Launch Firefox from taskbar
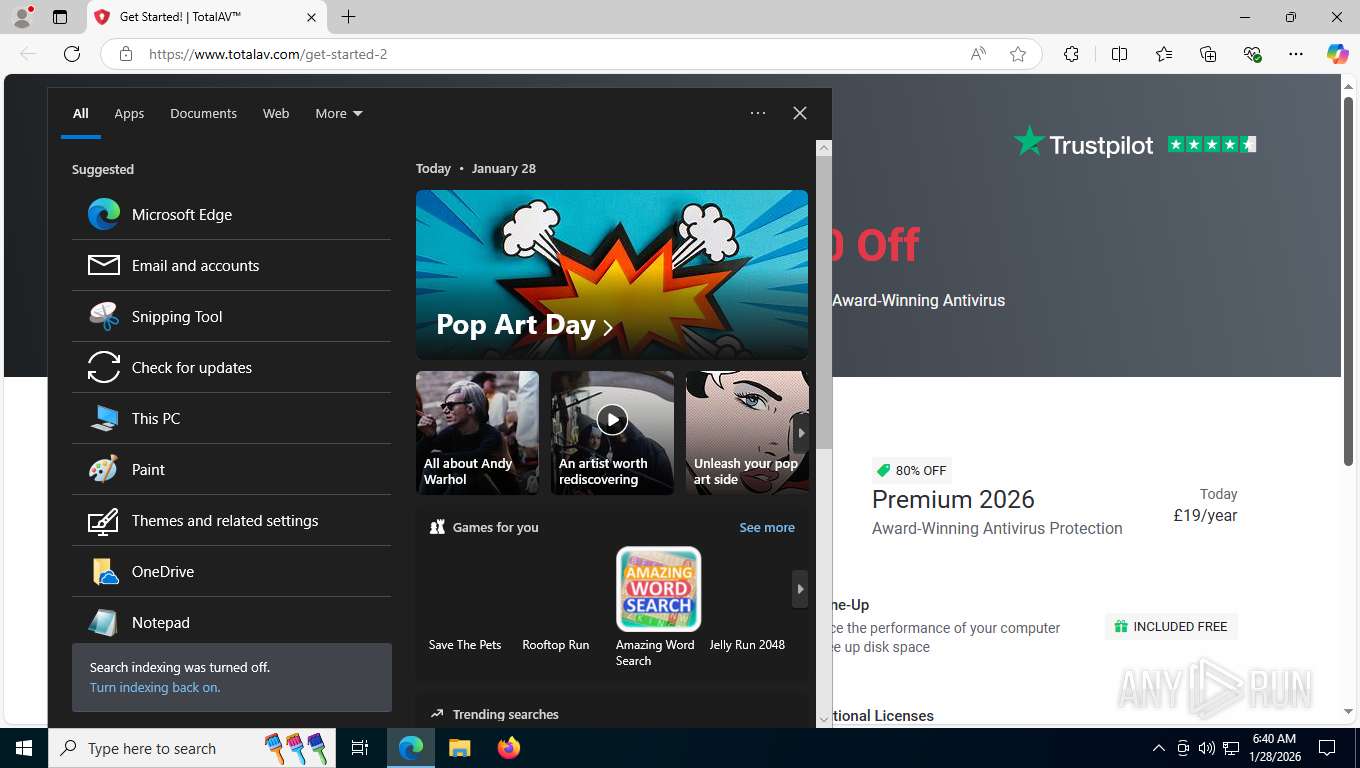The height and width of the screenshot is (768, 1360). click(509, 748)
